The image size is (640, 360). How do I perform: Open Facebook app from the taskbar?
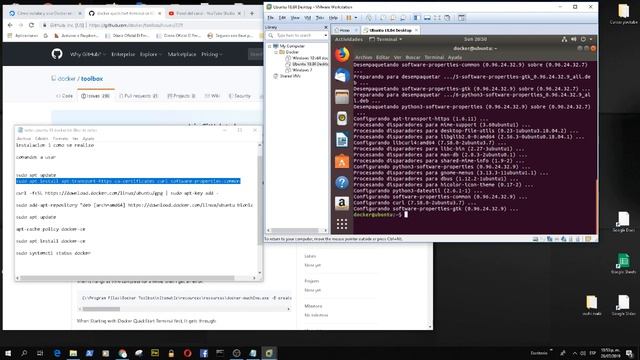[204, 353]
